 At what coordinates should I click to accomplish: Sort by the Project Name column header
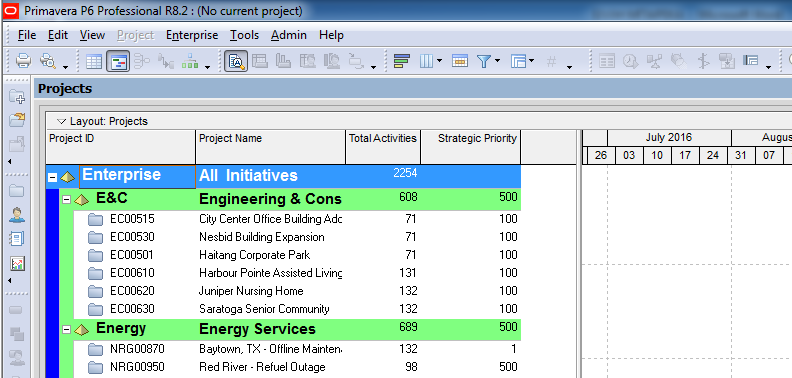tap(270, 147)
